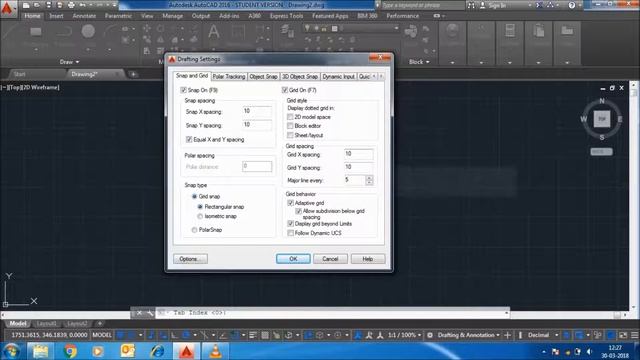The image size is (640, 360).
Task: Increase Major line every value with stepper
Action: pos(369,178)
